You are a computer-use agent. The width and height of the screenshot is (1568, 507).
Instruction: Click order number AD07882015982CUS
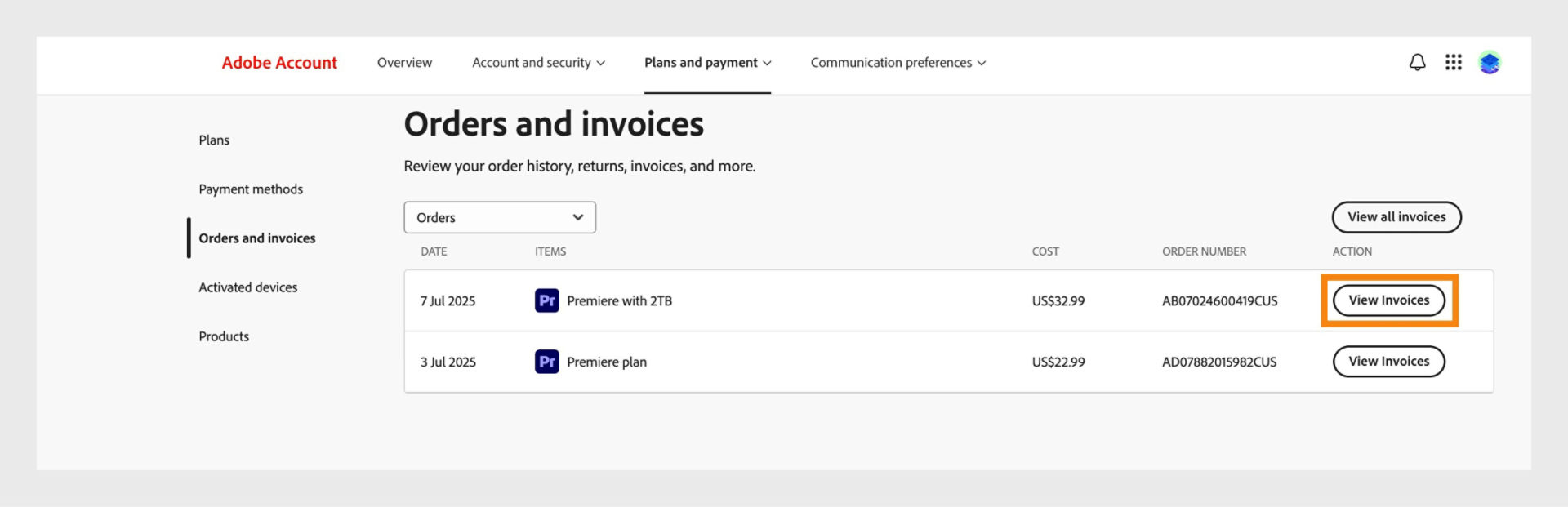(1219, 362)
